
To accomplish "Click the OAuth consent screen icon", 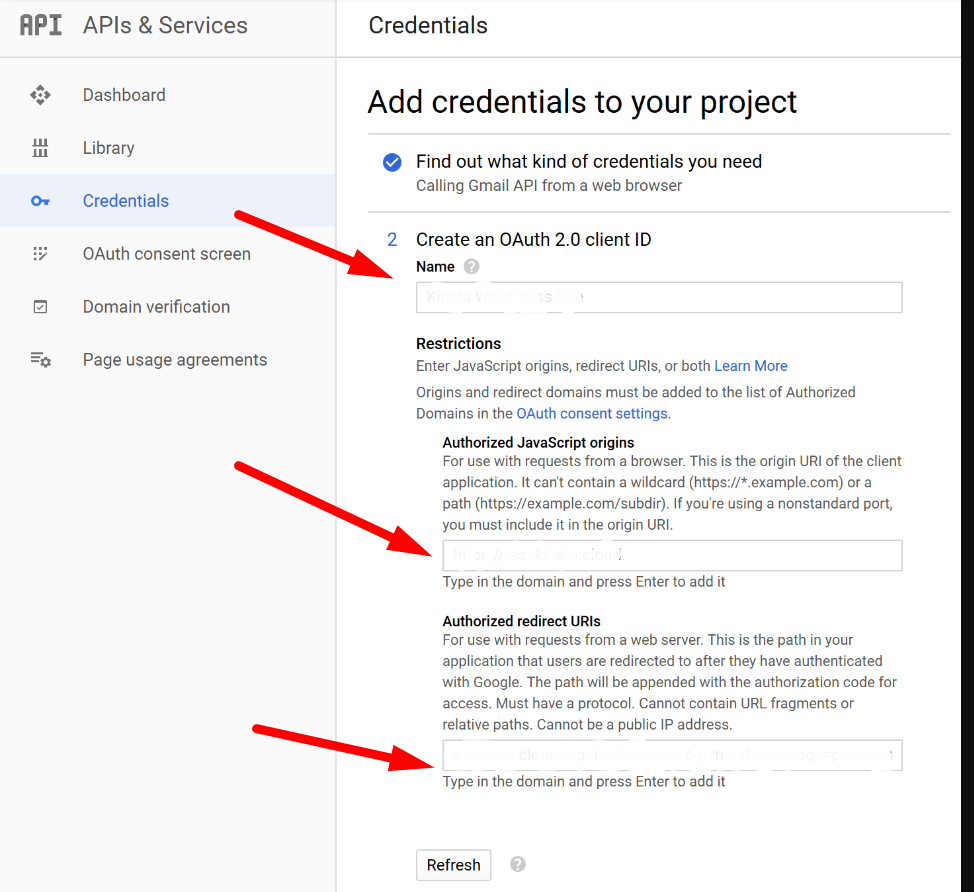I will tap(40, 254).
